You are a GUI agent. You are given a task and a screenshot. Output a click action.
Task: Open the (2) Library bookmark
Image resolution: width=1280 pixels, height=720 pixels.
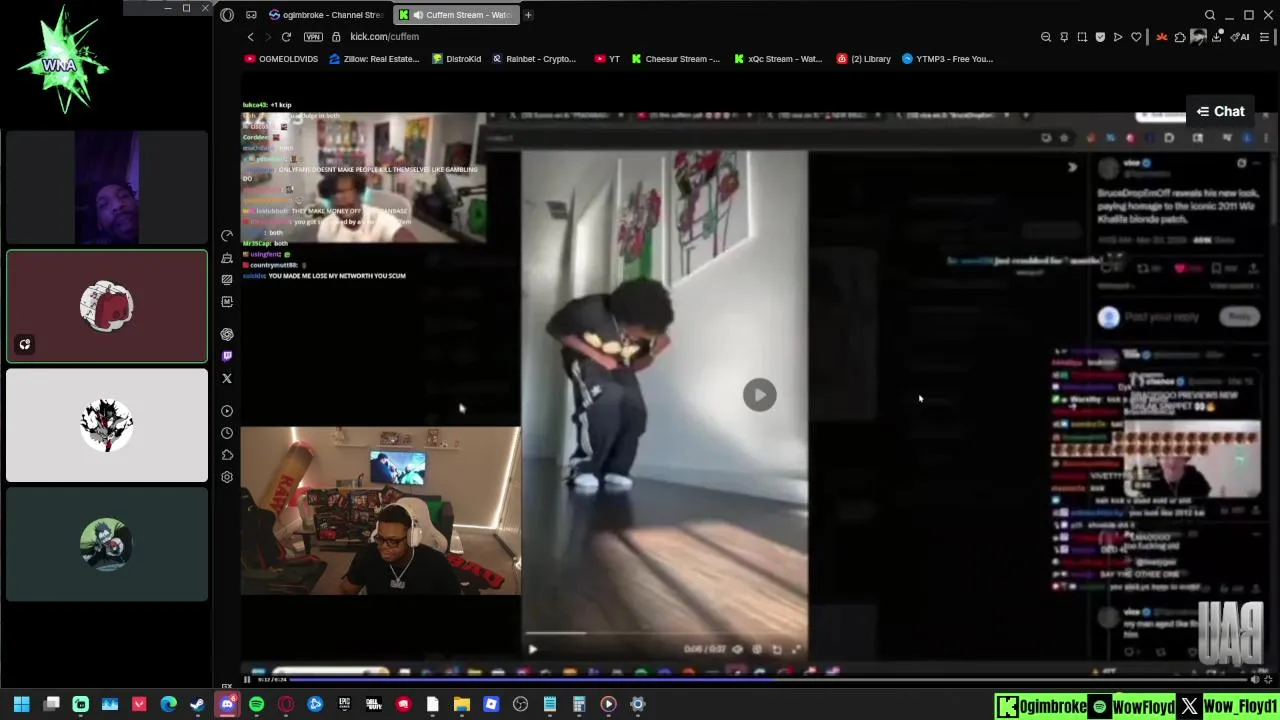click(864, 59)
